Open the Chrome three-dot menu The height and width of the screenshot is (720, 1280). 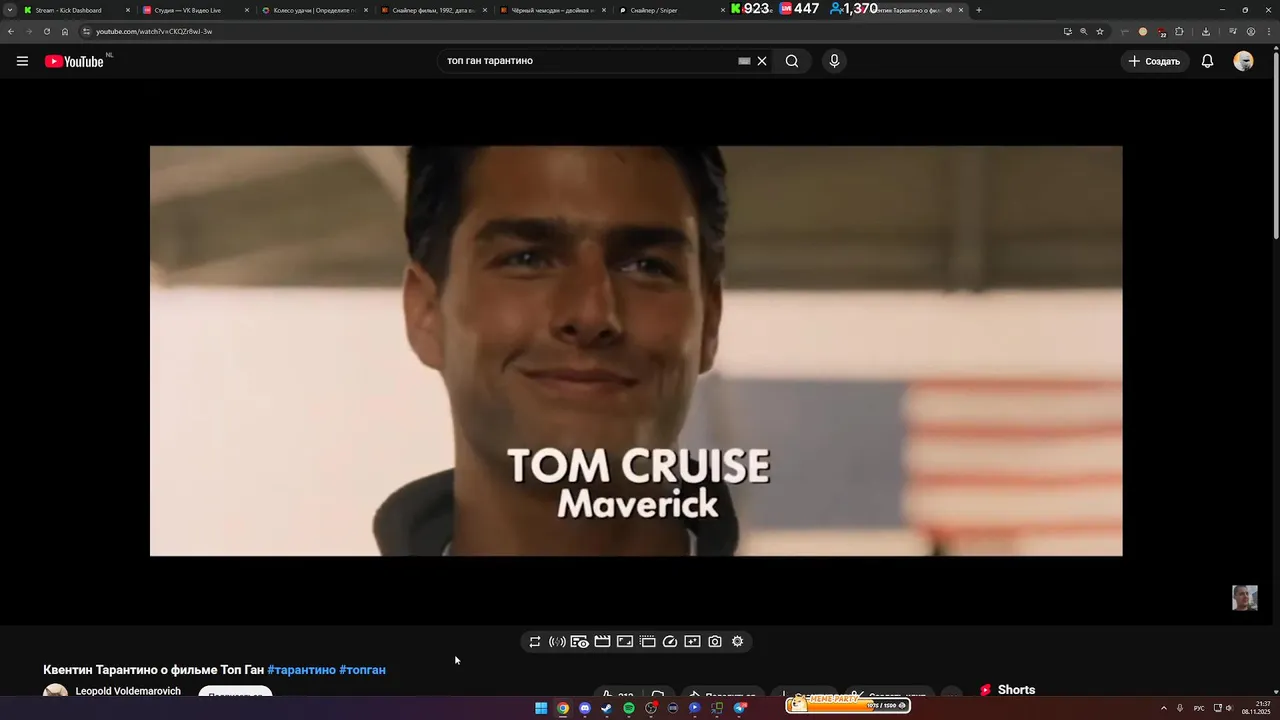[1268, 31]
